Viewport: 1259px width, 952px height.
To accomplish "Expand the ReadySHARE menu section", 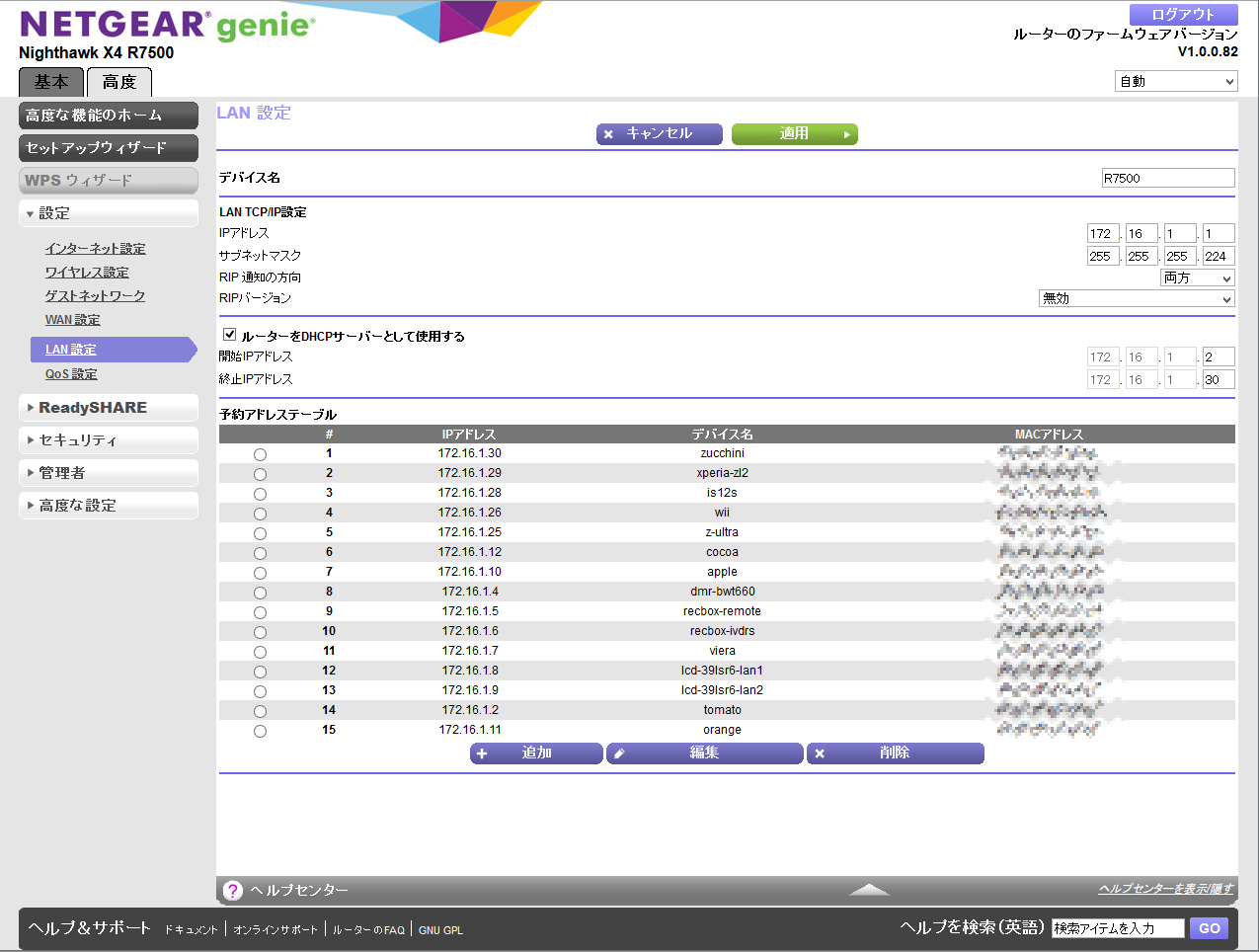I will coord(93,408).
